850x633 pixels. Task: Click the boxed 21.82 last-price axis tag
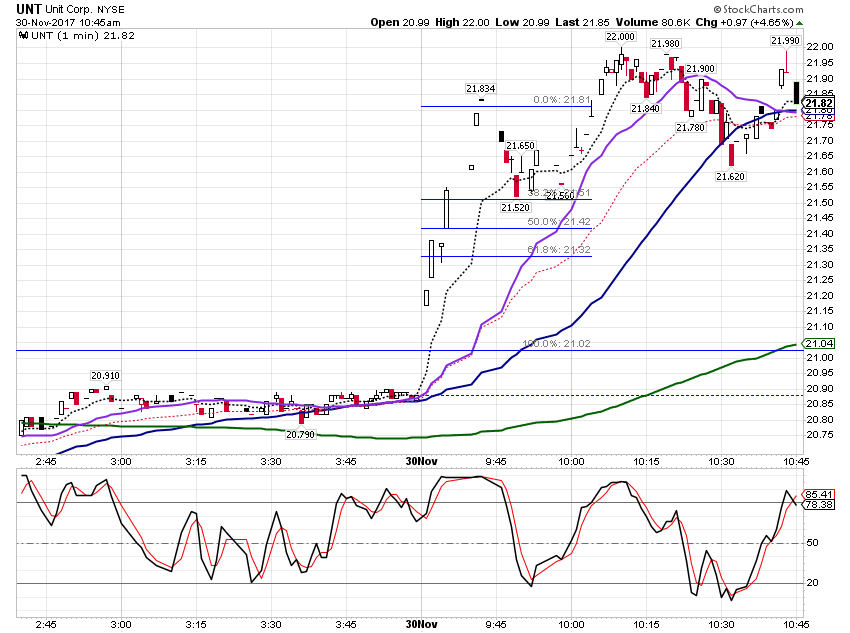819,104
